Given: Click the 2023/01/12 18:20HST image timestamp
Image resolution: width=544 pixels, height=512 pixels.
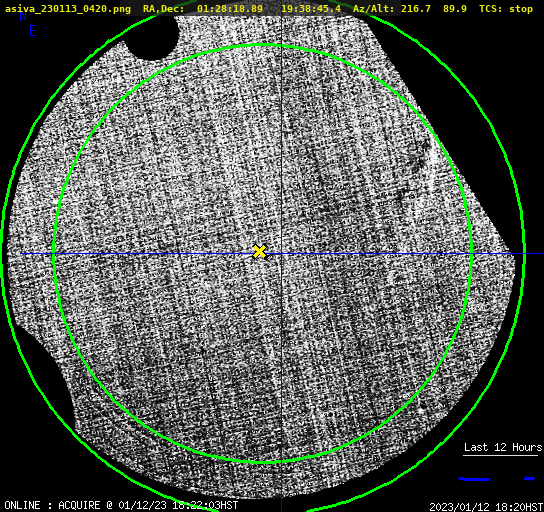Looking at the screenshot, I should [x=486, y=507].
